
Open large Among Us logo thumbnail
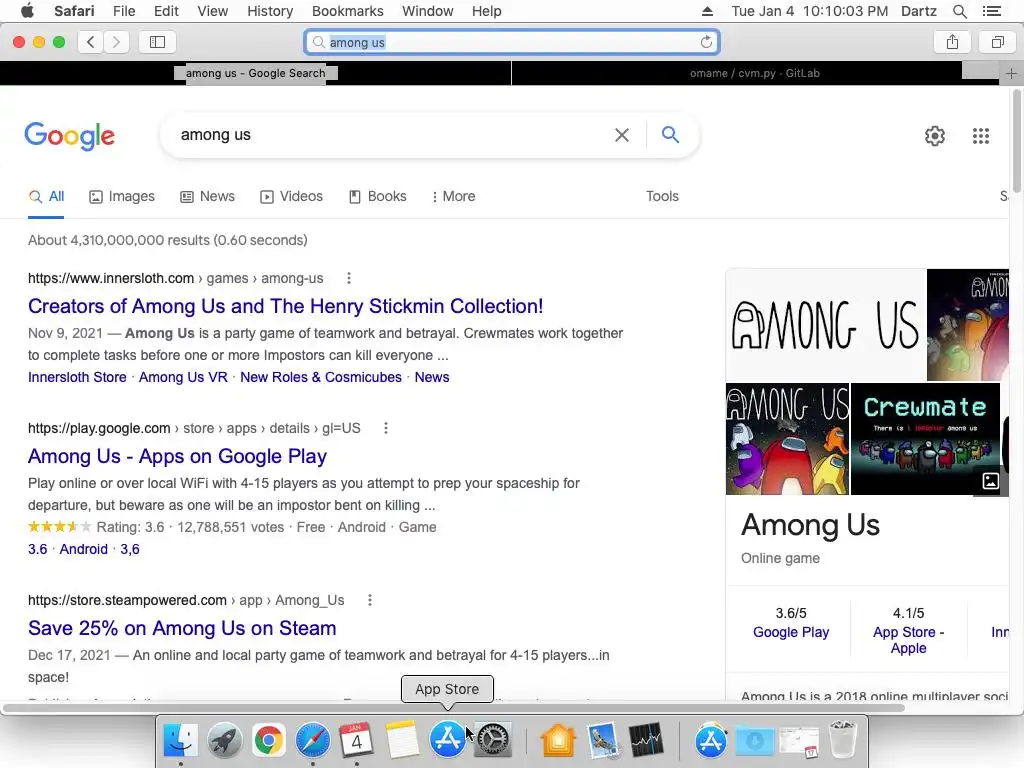pos(825,325)
